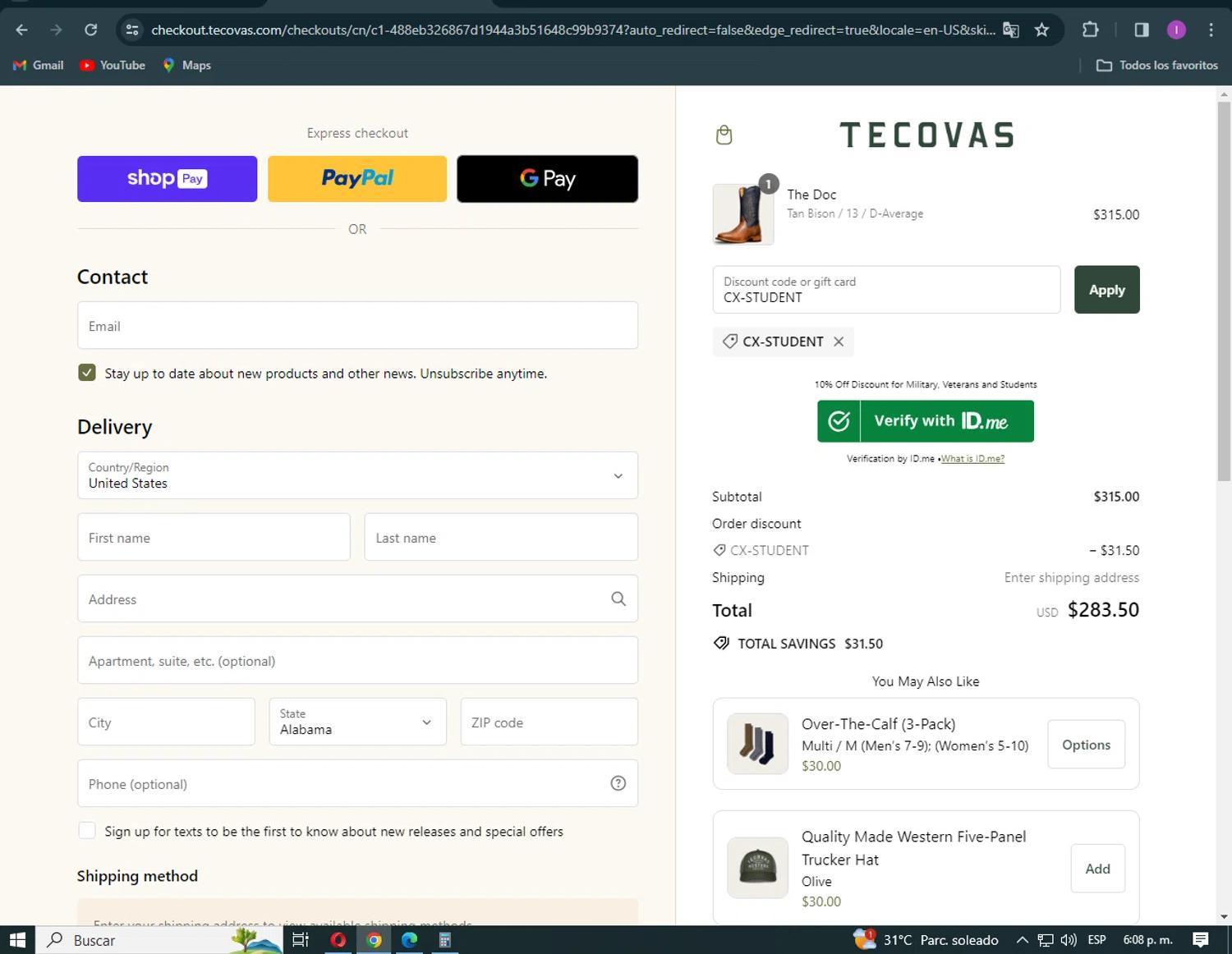Image resolution: width=1232 pixels, height=954 pixels.
Task: Open the Calculator from the taskbar
Action: 445,940
